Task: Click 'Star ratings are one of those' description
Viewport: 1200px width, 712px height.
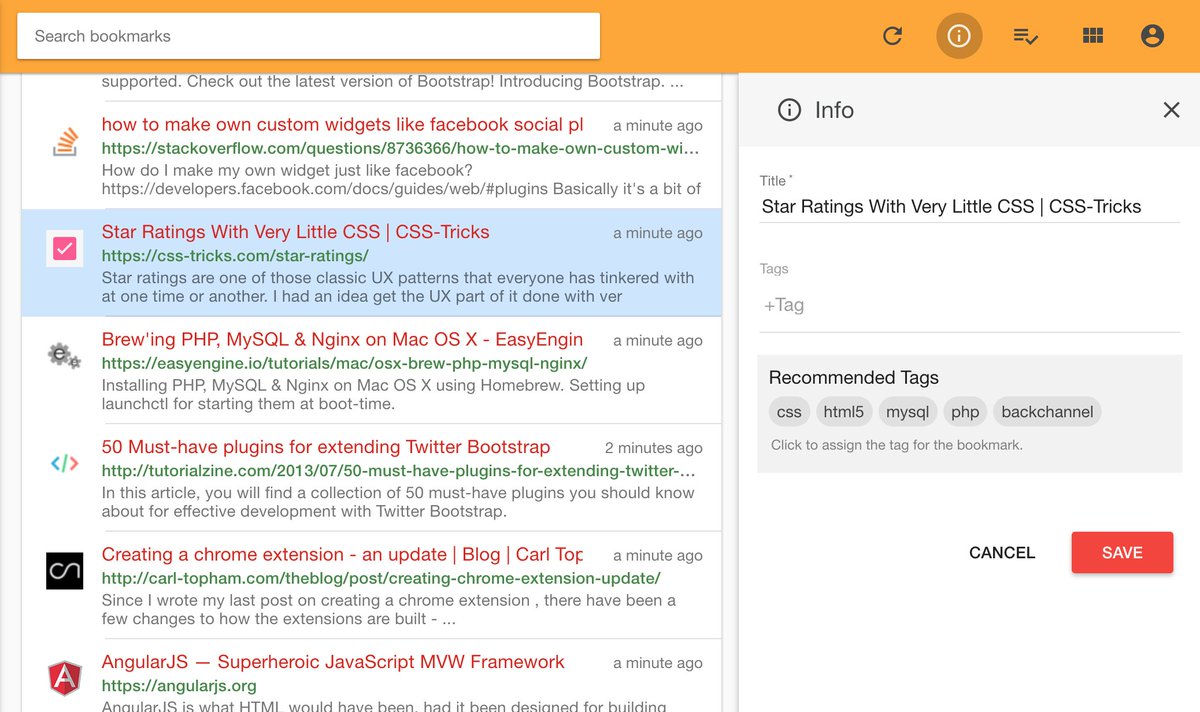Action: coord(398,287)
